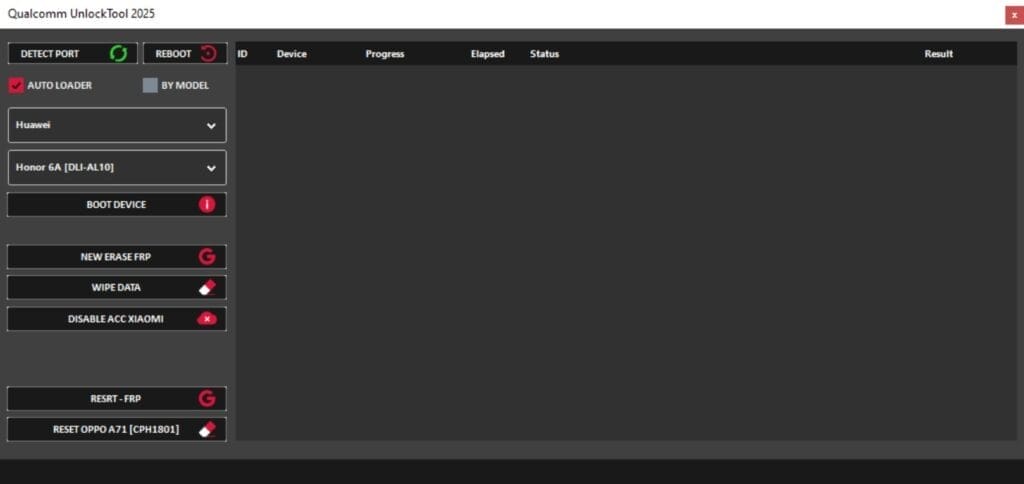Viewport: 1024px width, 484px height.
Task: Enable the By Model checkbox
Action: (150, 86)
